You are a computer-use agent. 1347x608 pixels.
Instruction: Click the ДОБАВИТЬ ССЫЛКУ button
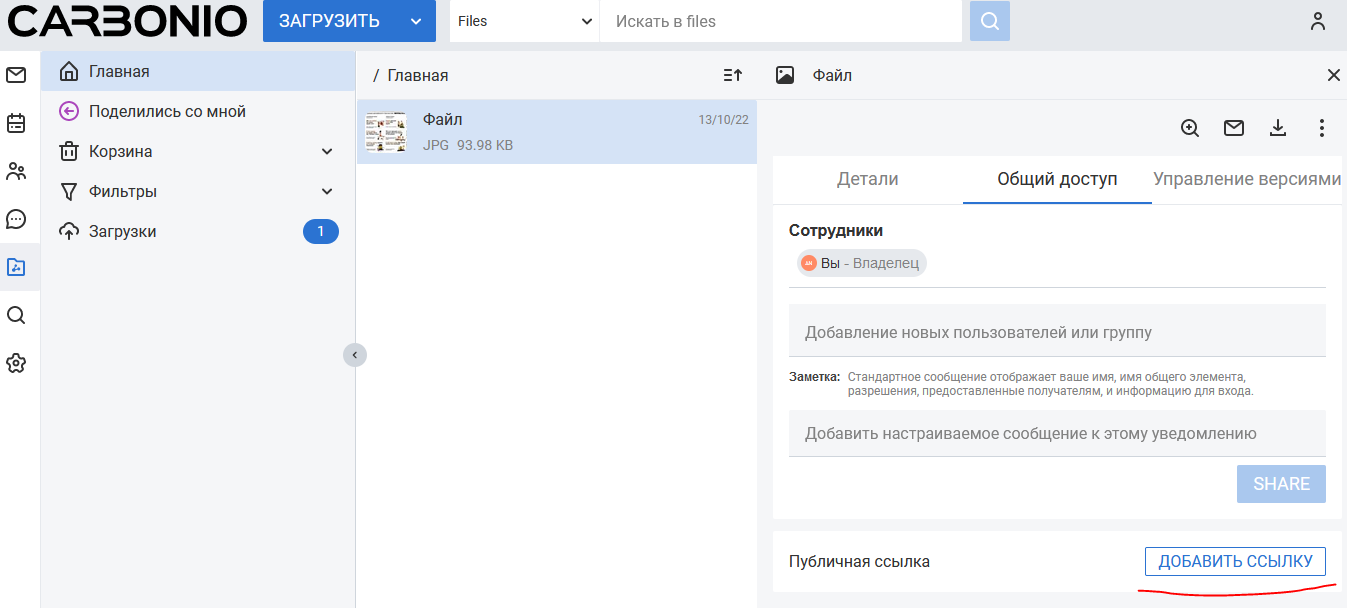point(1235,562)
